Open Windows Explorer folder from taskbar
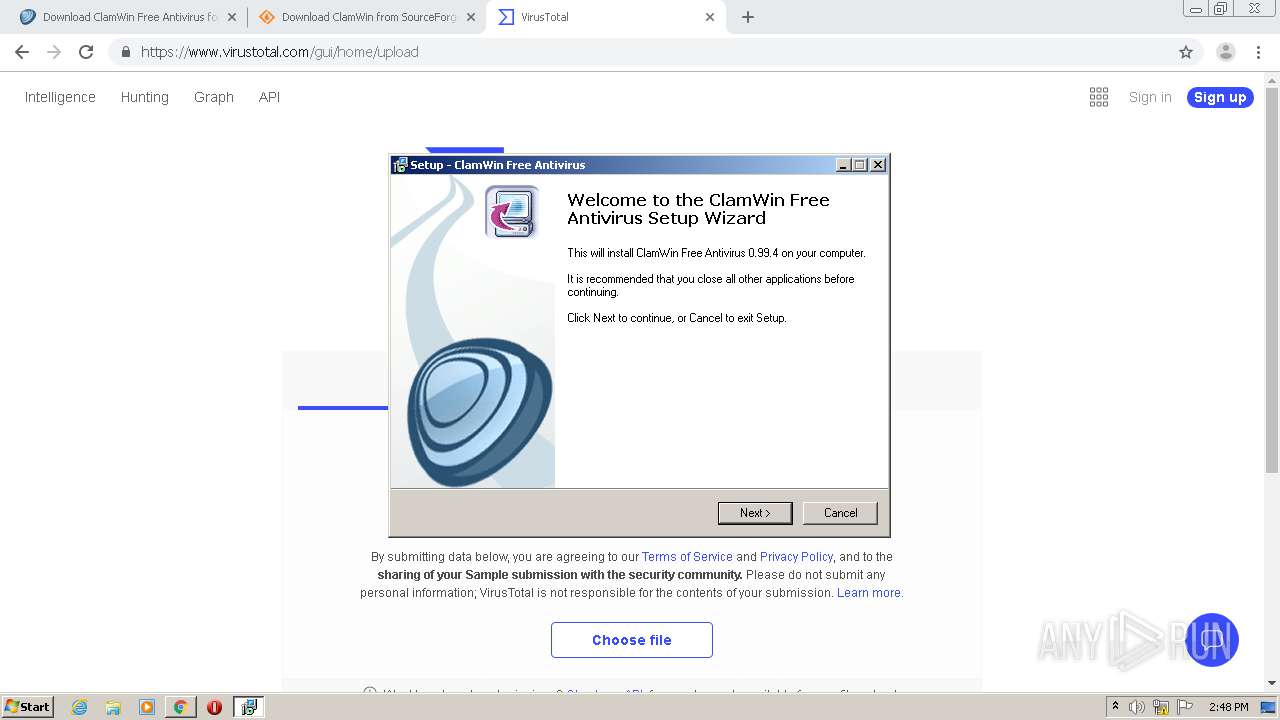Viewport: 1280px width, 720px height. pos(113,707)
